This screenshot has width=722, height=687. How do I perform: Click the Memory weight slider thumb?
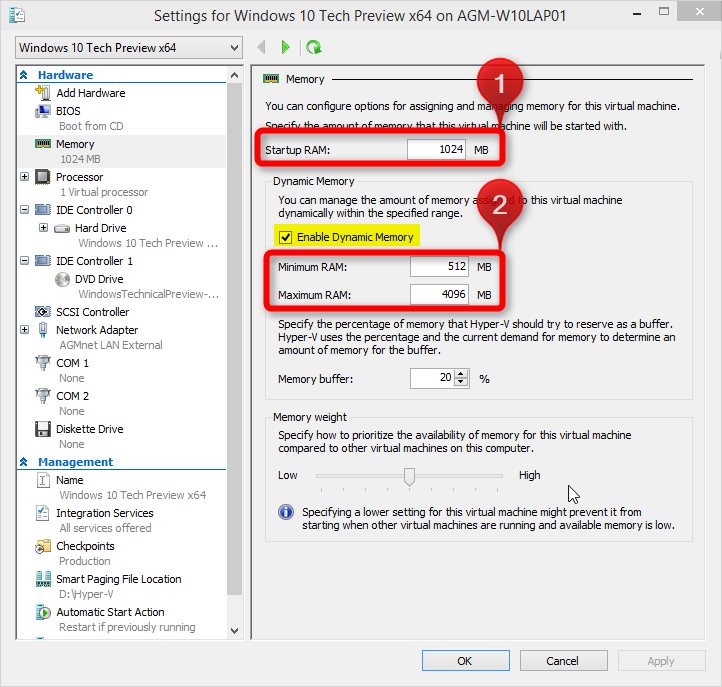(x=409, y=477)
